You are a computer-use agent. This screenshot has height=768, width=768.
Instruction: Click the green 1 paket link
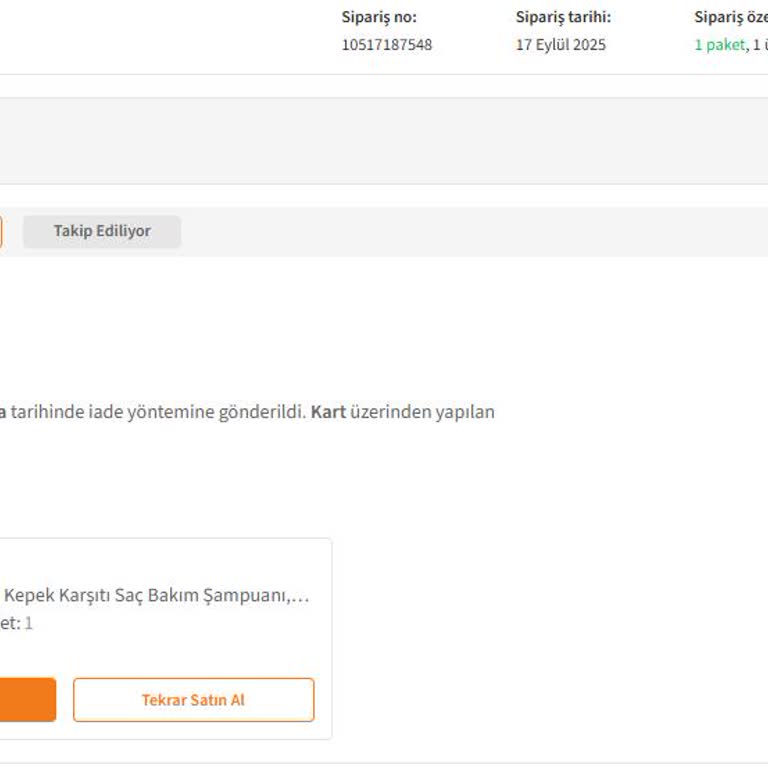tap(719, 45)
